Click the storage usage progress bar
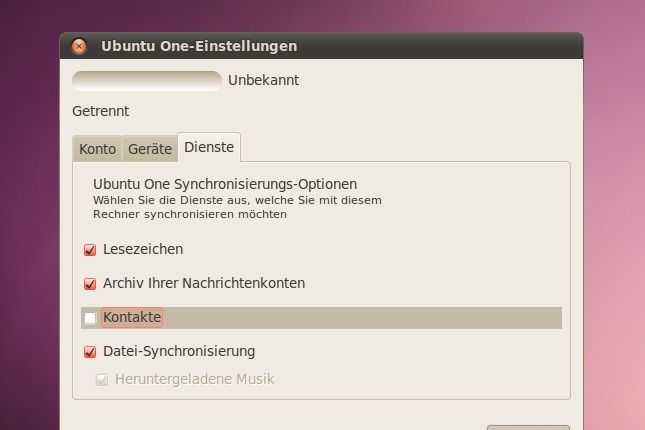 [147, 80]
